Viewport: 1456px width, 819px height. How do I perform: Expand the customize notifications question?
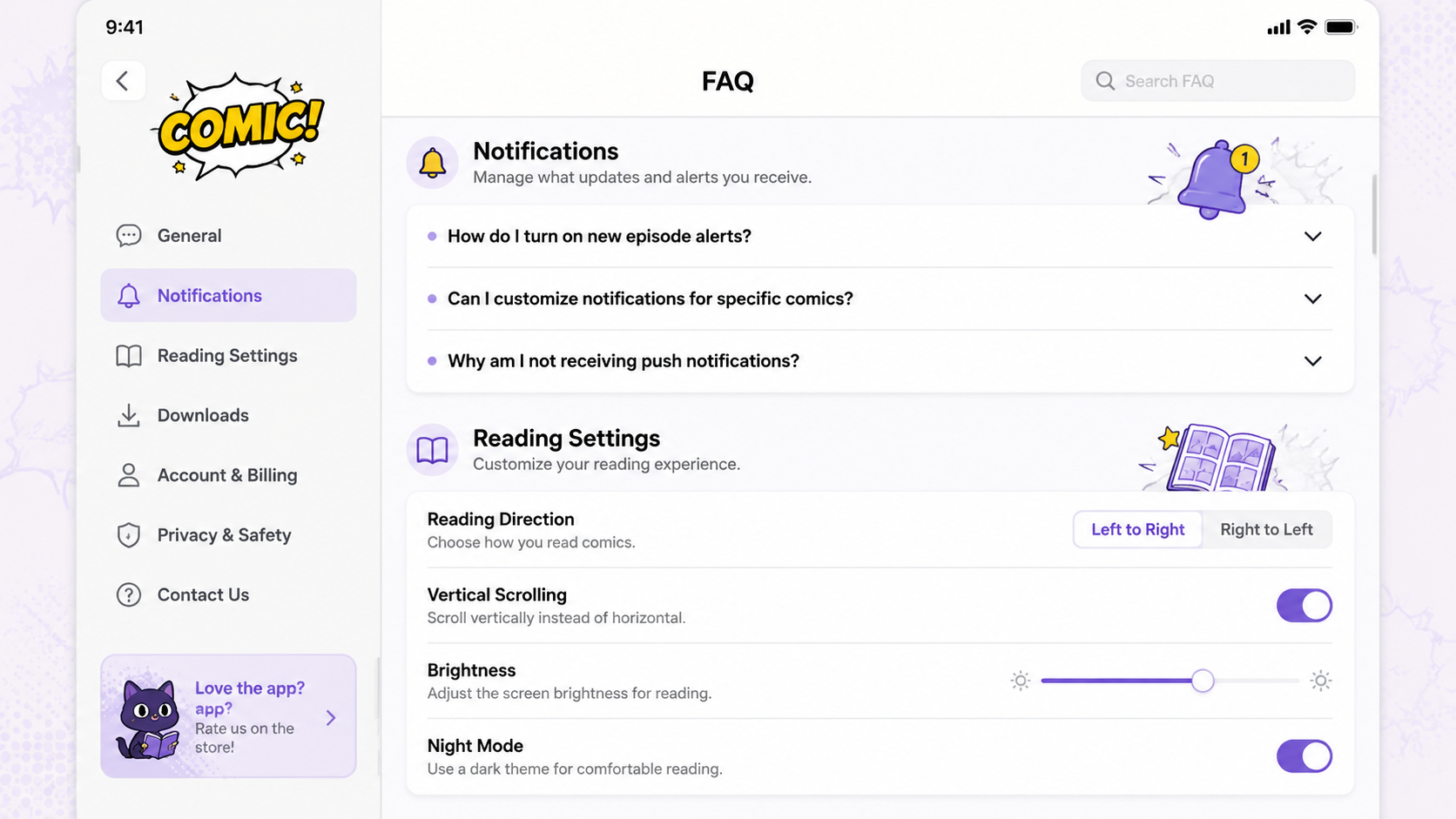(x=880, y=299)
